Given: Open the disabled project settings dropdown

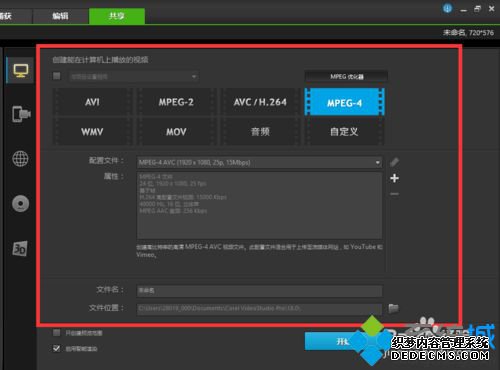Looking at the screenshot, I should pos(134,77).
